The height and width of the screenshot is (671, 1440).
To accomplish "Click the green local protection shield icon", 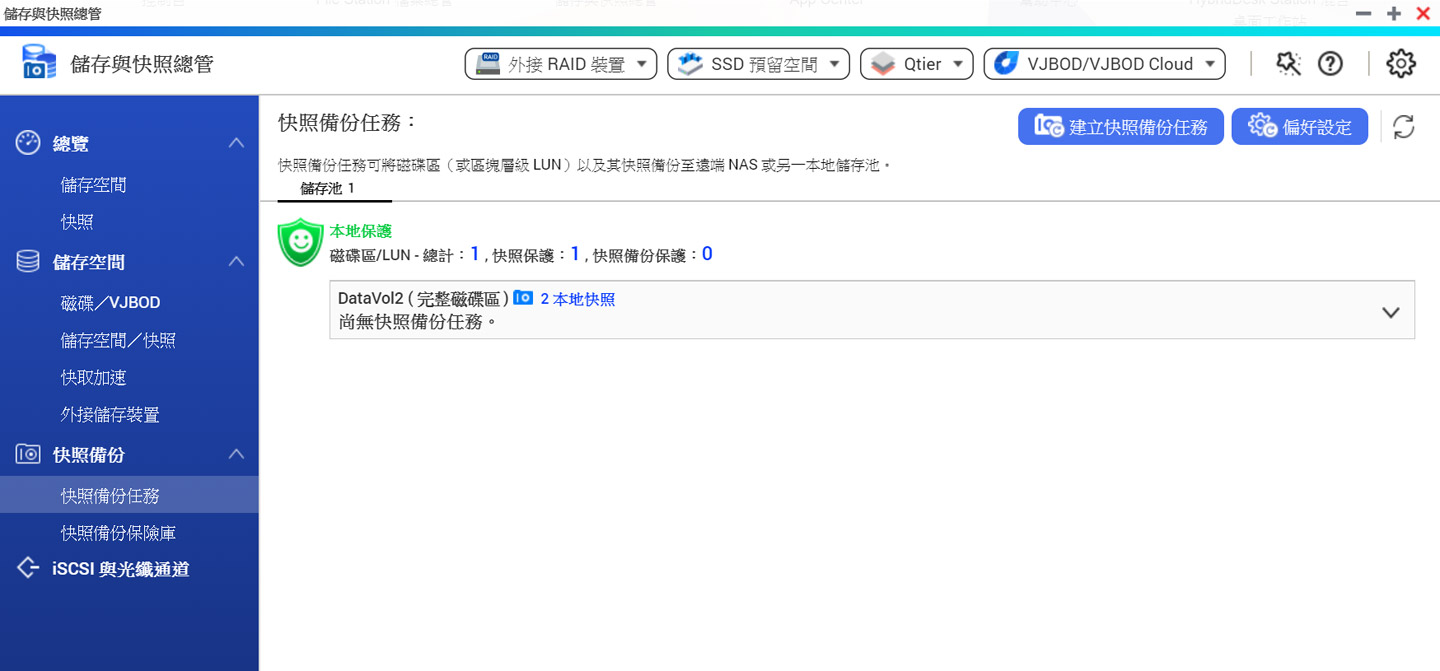I will point(300,243).
